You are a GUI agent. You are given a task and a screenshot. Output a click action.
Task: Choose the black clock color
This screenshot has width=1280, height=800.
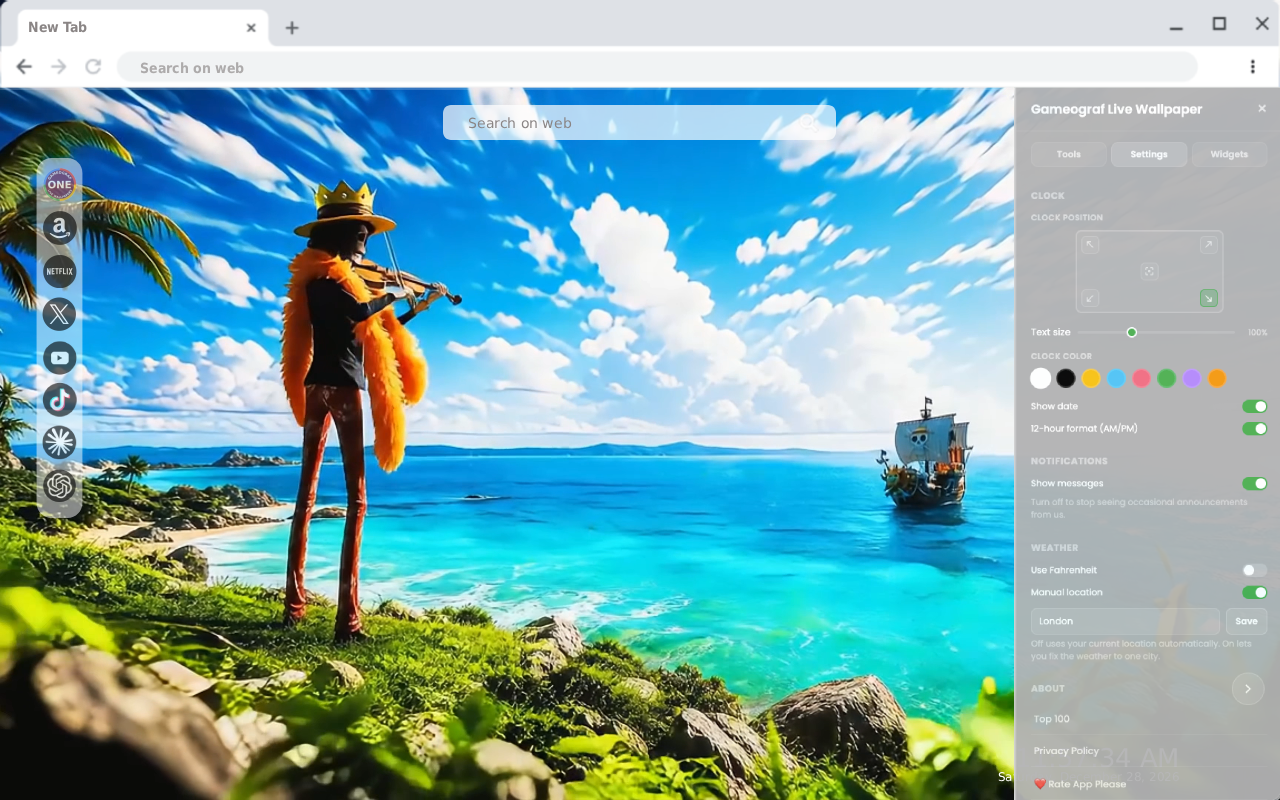[1066, 378]
